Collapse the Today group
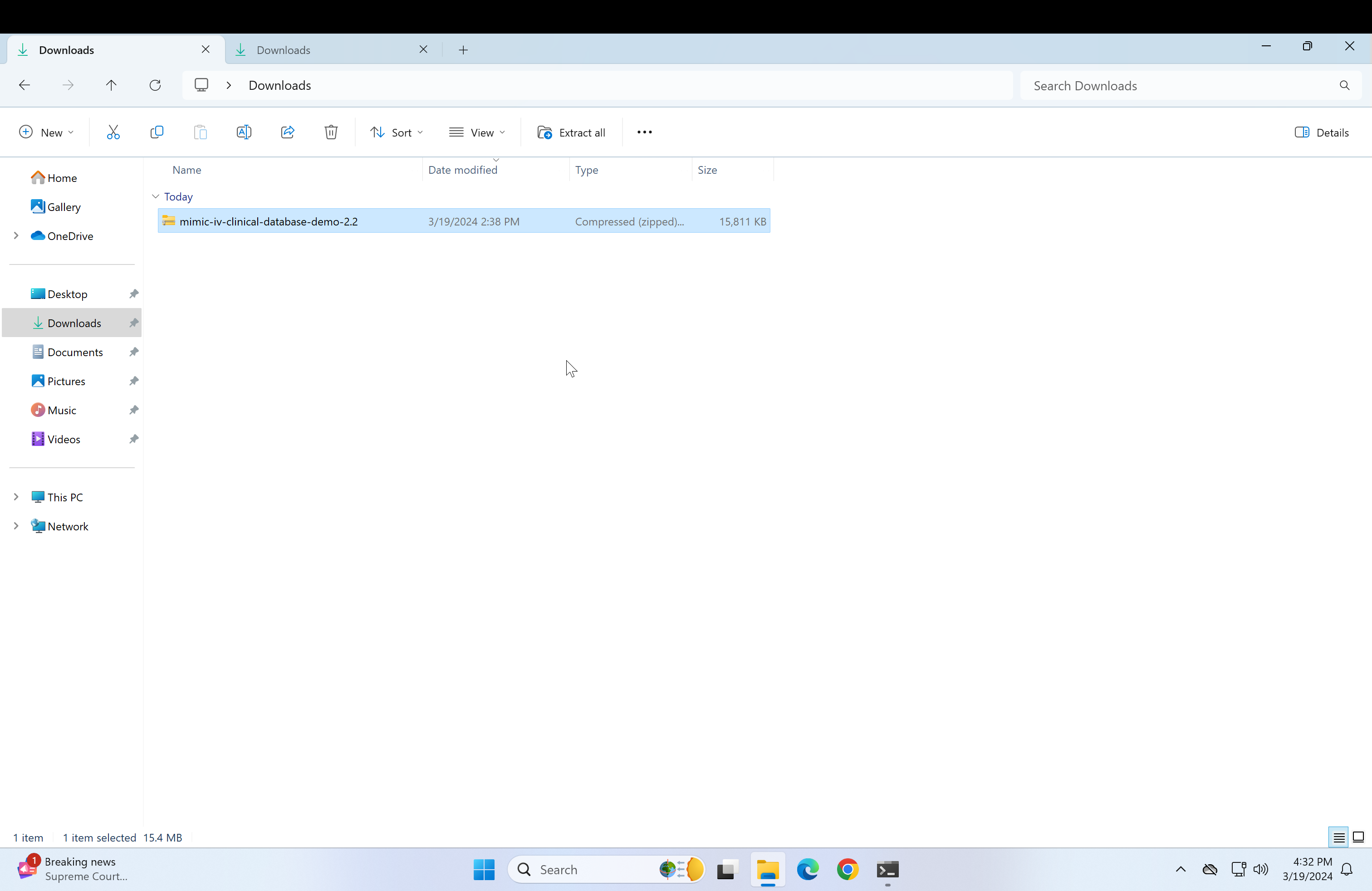The width and height of the screenshot is (1372, 891). [x=156, y=196]
